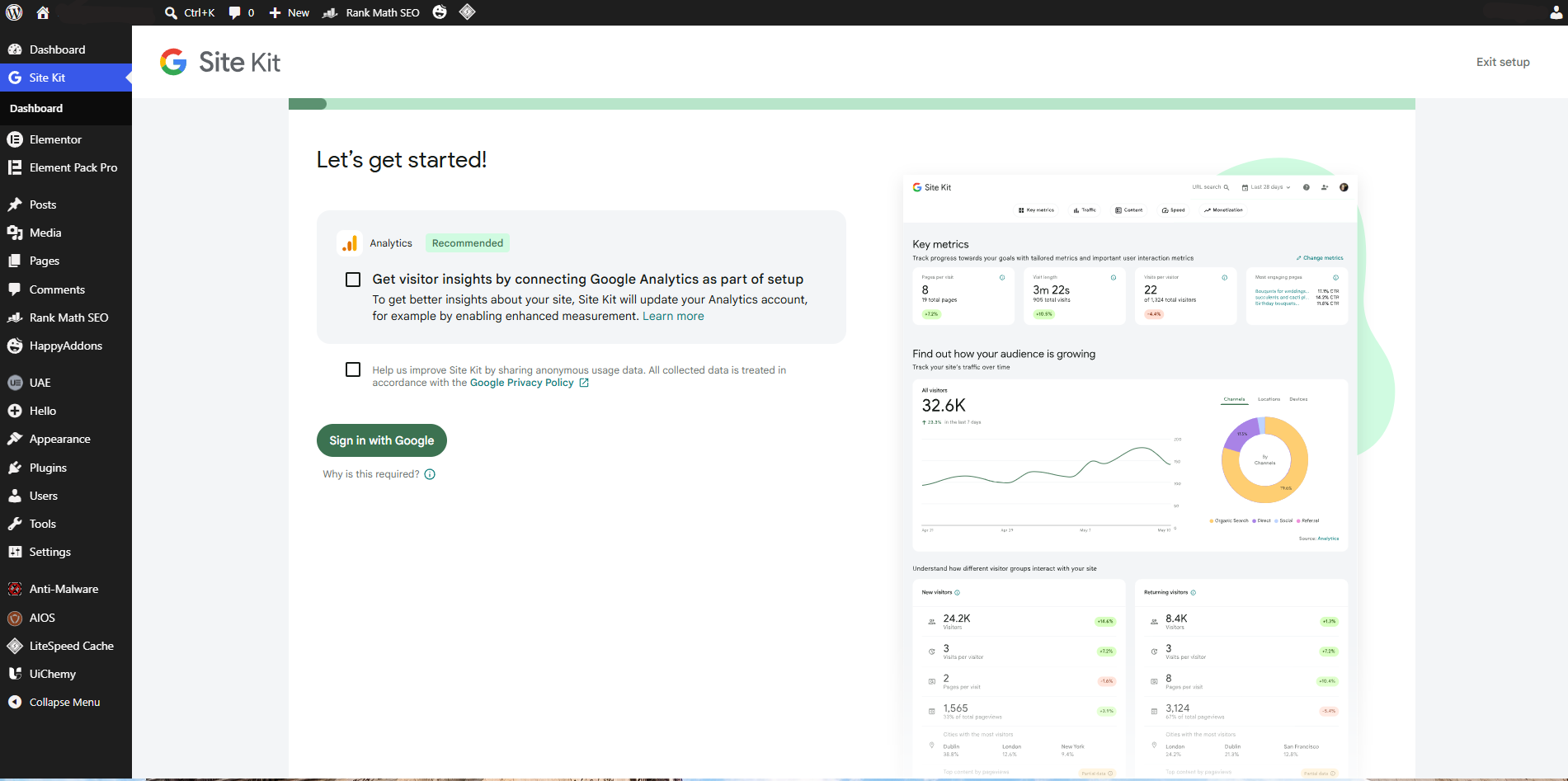This screenshot has height=781, width=1568.
Task: Open Settings menu
Action: tap(66, 552)
